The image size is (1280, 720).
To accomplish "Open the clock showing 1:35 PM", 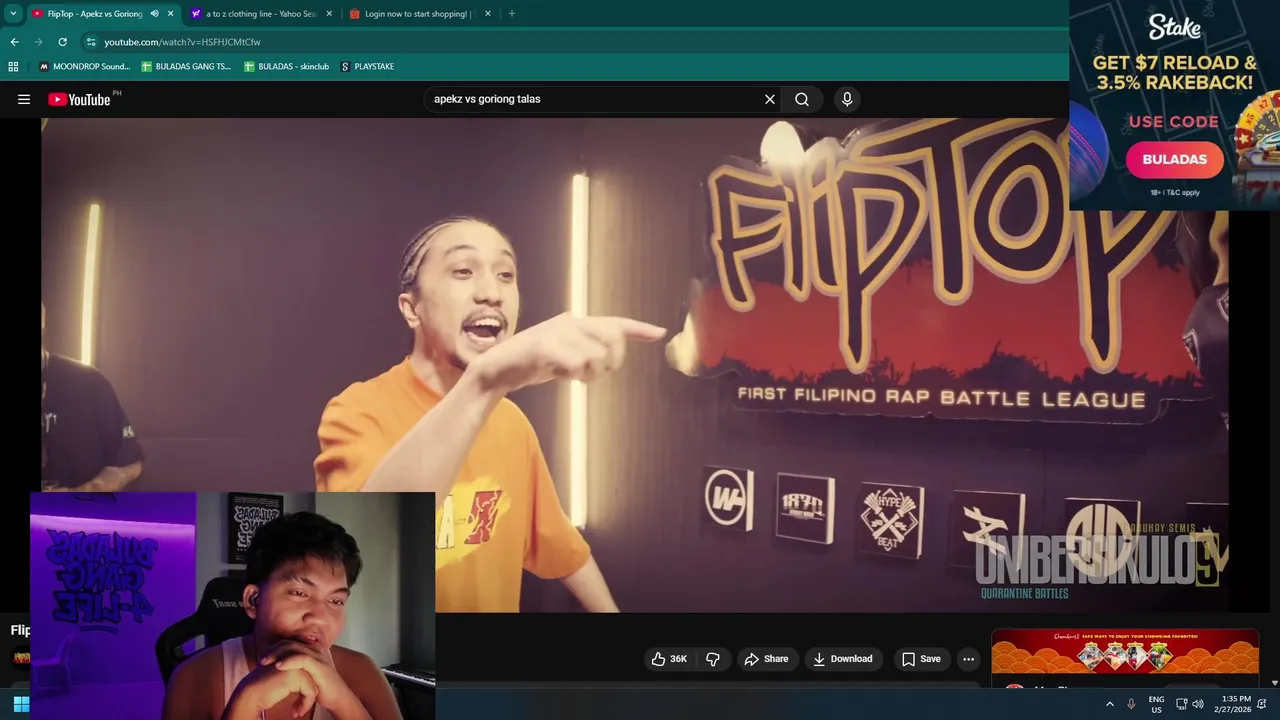I will (x=1232, y=704).
